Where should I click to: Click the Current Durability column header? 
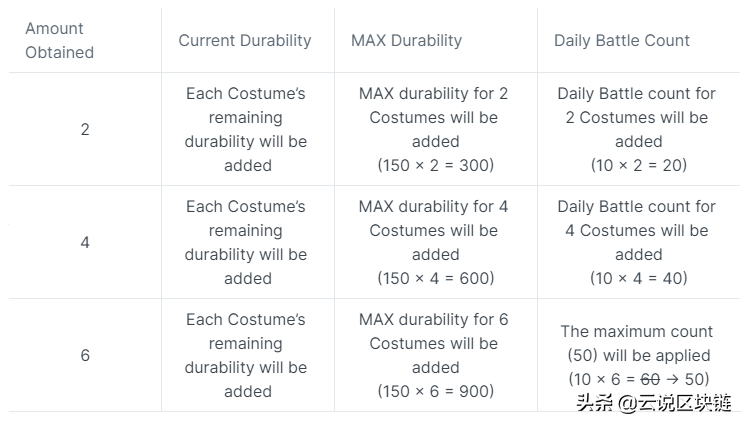tap(245, 41)
